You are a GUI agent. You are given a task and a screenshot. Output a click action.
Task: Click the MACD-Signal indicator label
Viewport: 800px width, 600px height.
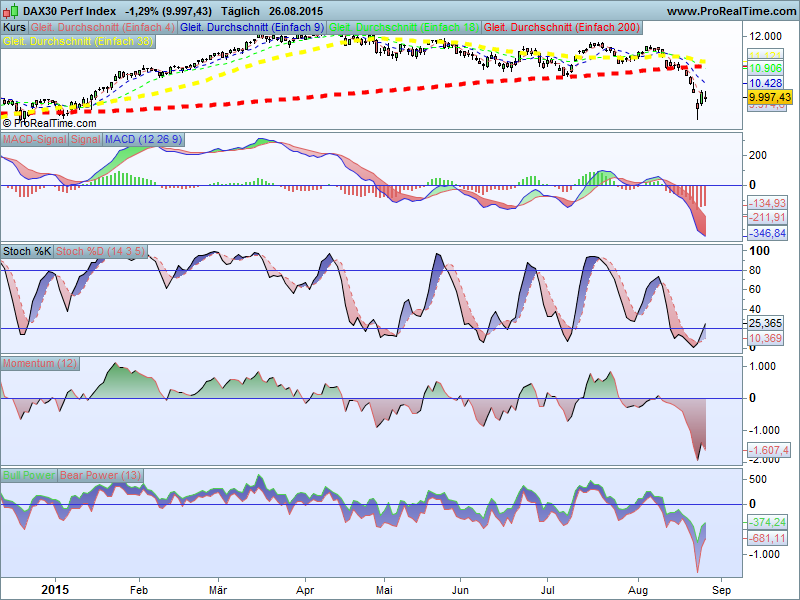click(35, 139)
